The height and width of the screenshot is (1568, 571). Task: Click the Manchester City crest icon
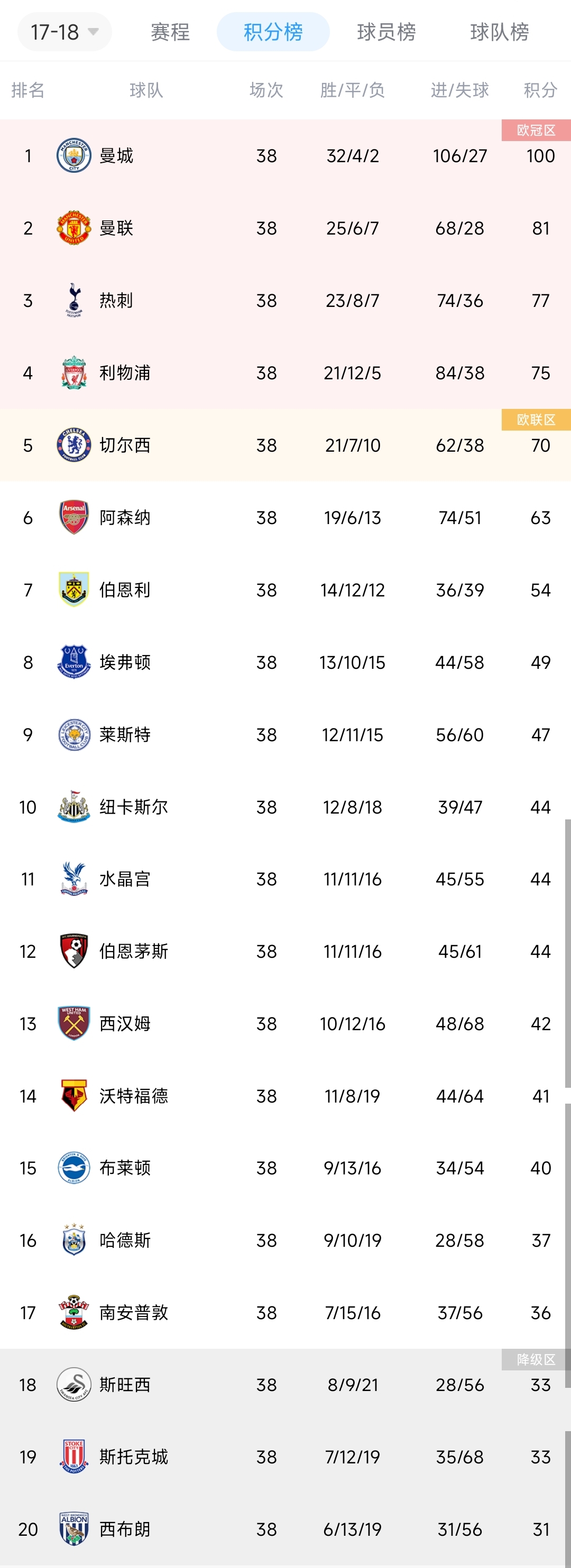(73, 156)
